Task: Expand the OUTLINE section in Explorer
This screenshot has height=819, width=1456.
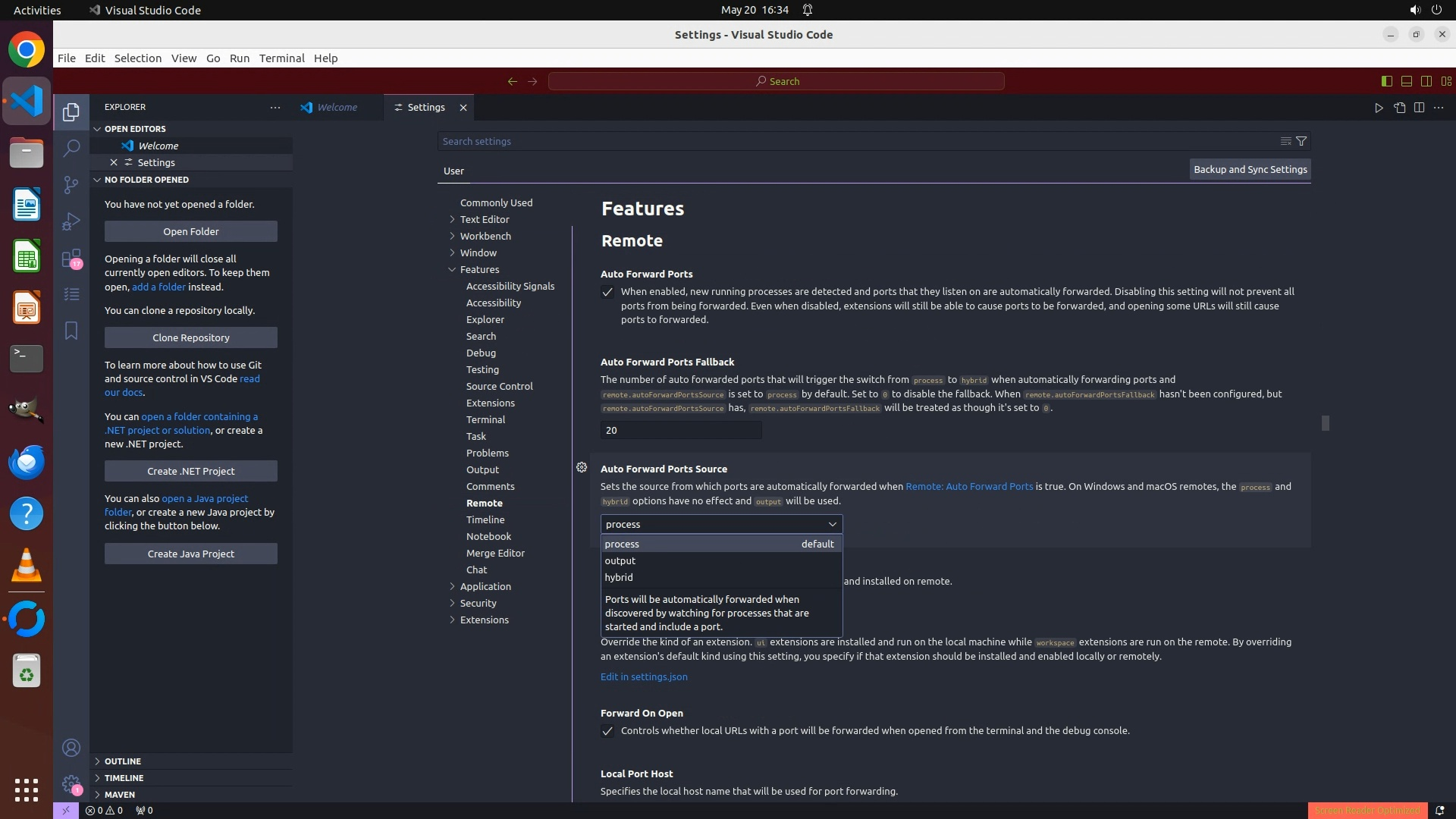Action: point(123,761)
